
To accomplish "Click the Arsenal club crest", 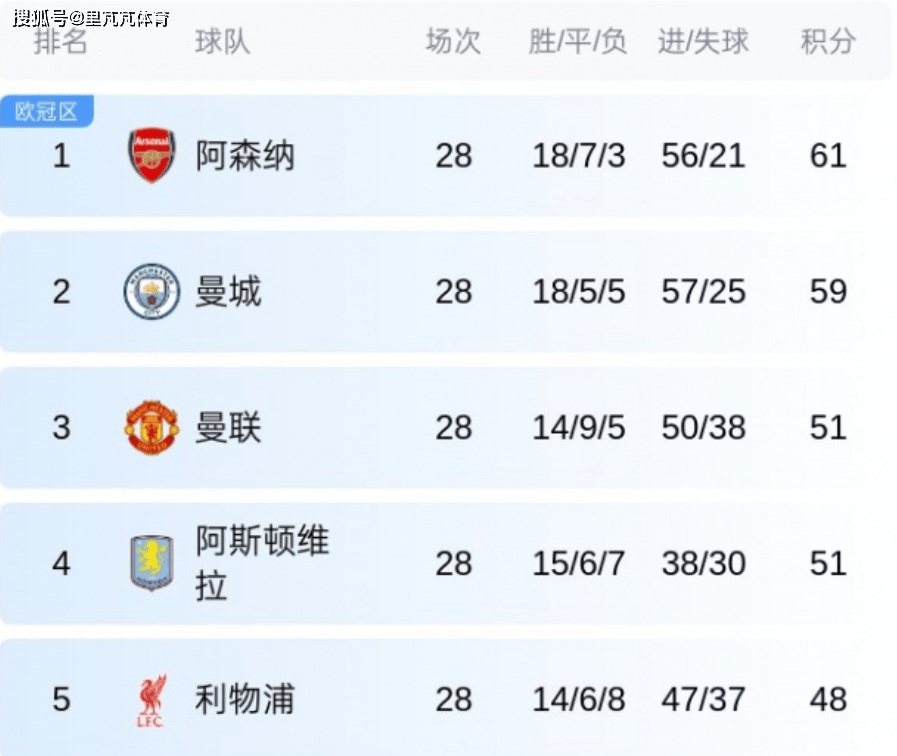I will pos(152,155).
